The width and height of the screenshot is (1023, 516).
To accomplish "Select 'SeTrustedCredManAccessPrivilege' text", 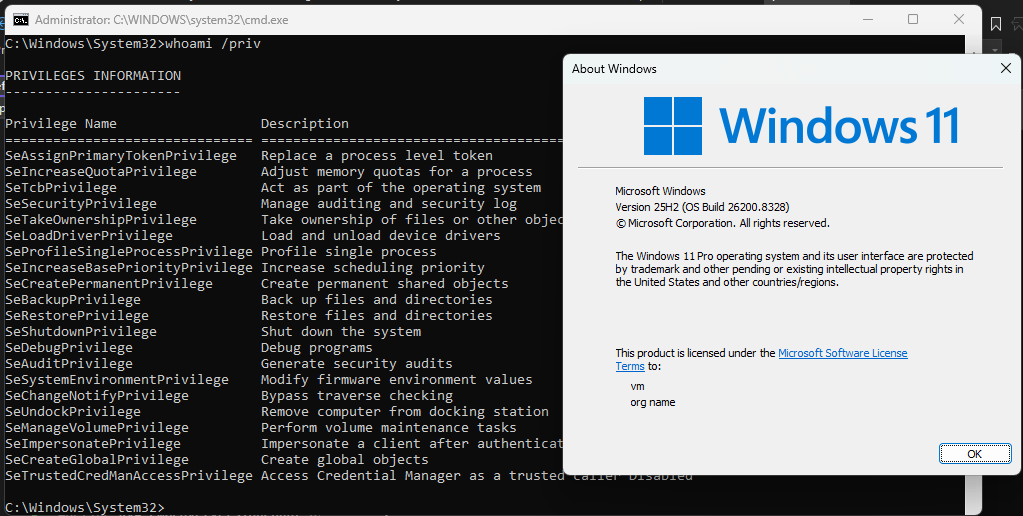I will pos(129,476).
